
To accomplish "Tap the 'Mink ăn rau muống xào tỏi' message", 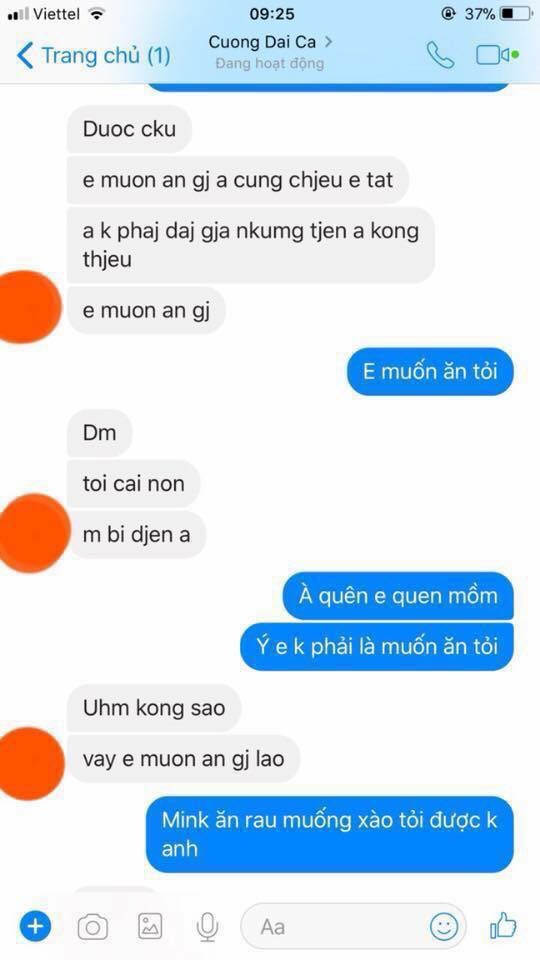I will coord(329,834).
